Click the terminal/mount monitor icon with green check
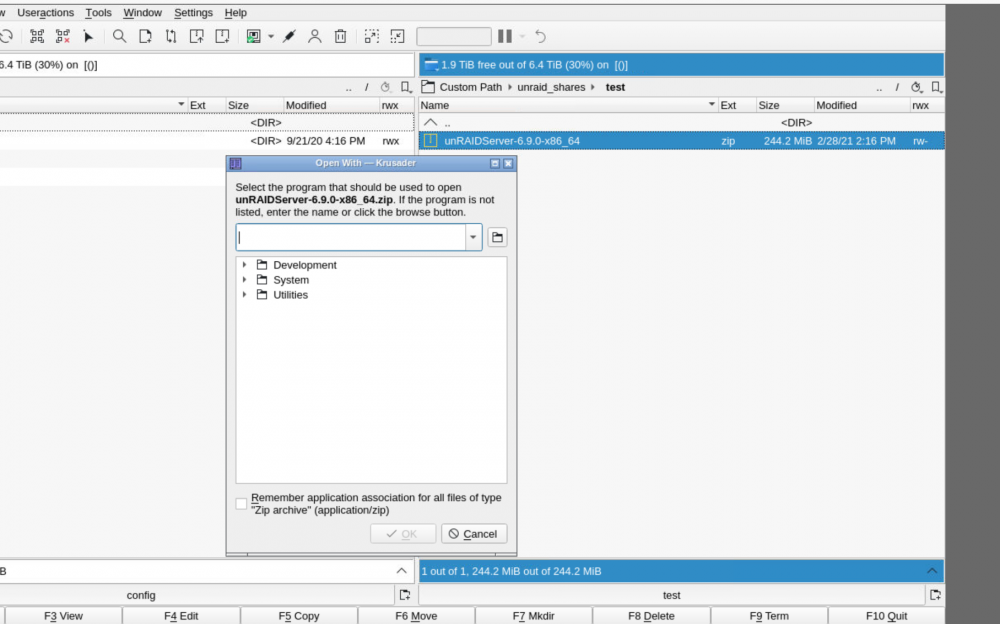The image size is (1000, 624). tap(253, 36)
